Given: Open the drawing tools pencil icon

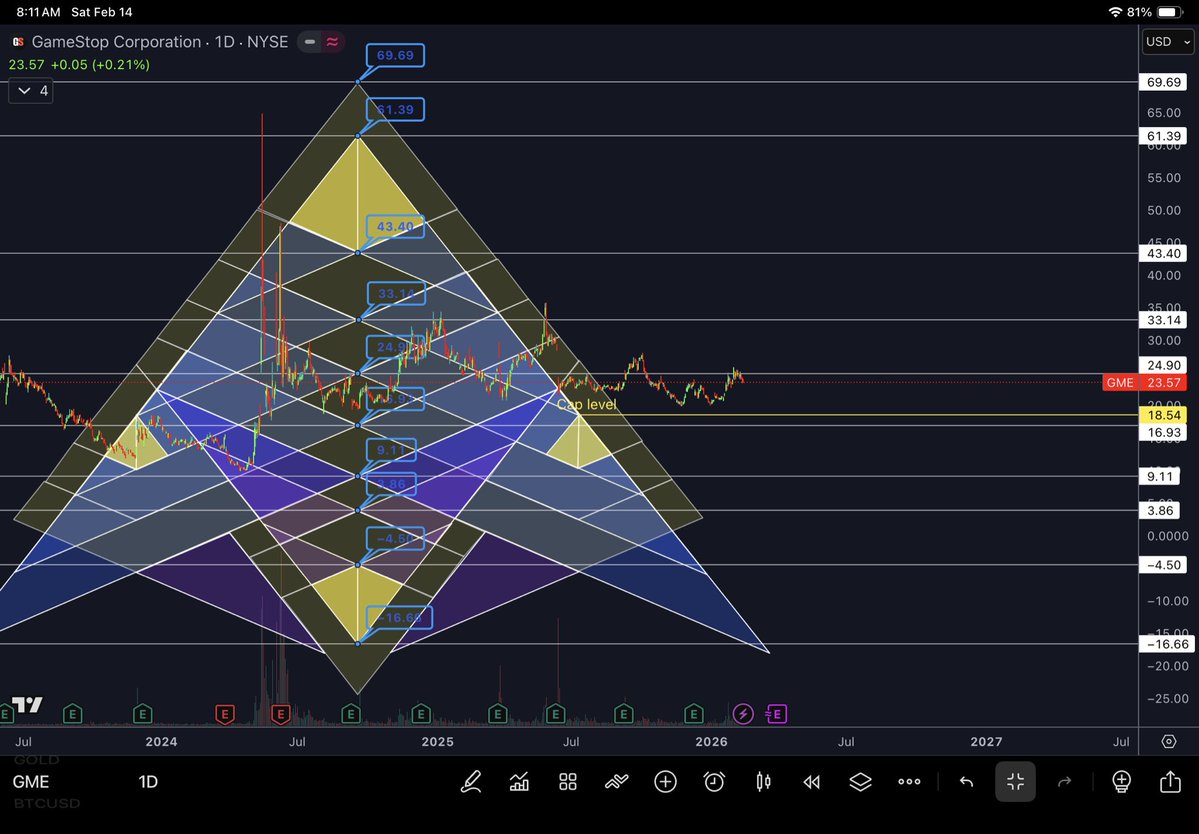Looking at the screenshot, I should click(x=470, y=781).
